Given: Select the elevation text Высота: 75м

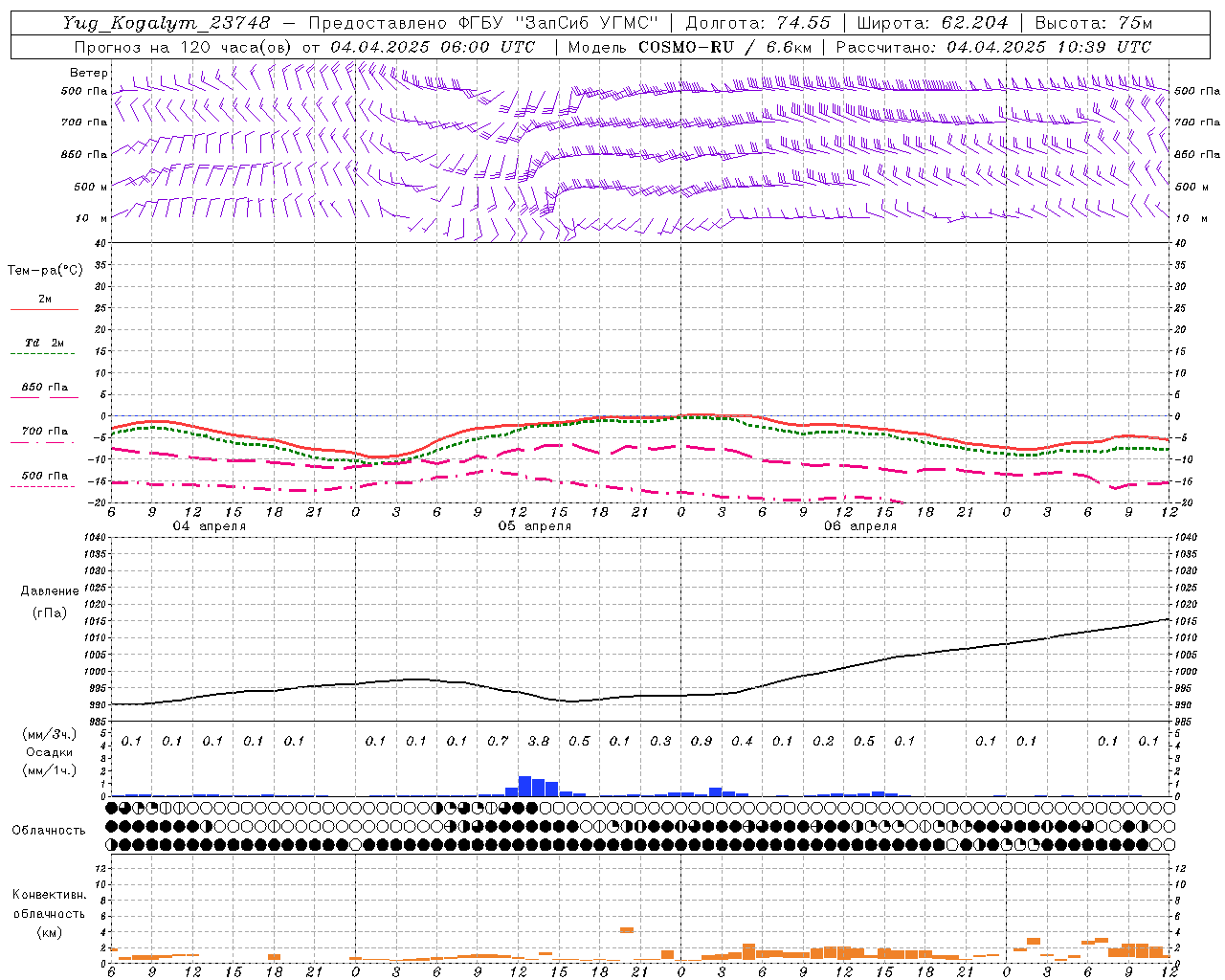Looking at the screenshot, I should pyautogui.click(x=1094, y=23).
